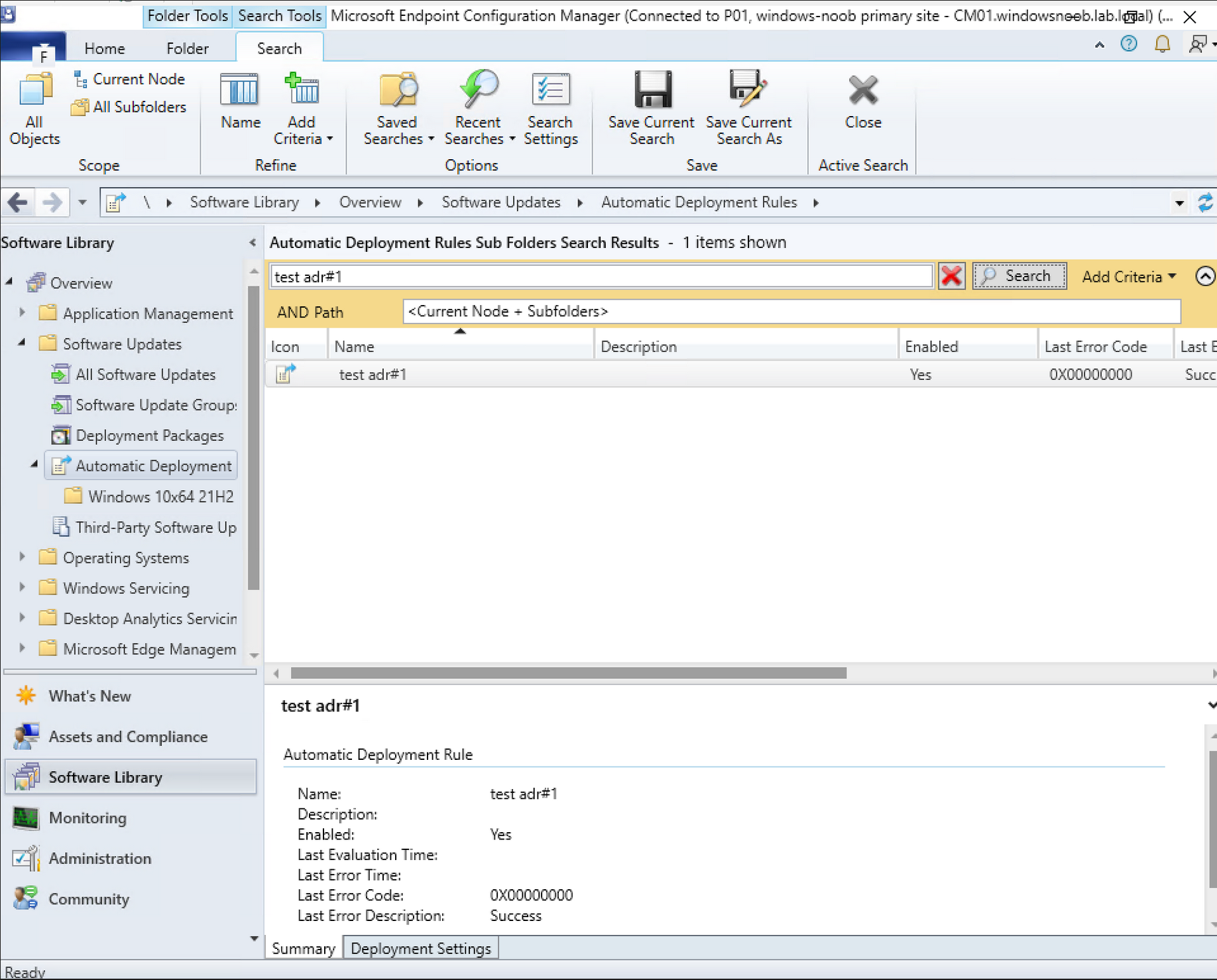Screen dimensions: 1217x980
Task: Click the All Objects scope icon
Action: (x=34, y=109)
